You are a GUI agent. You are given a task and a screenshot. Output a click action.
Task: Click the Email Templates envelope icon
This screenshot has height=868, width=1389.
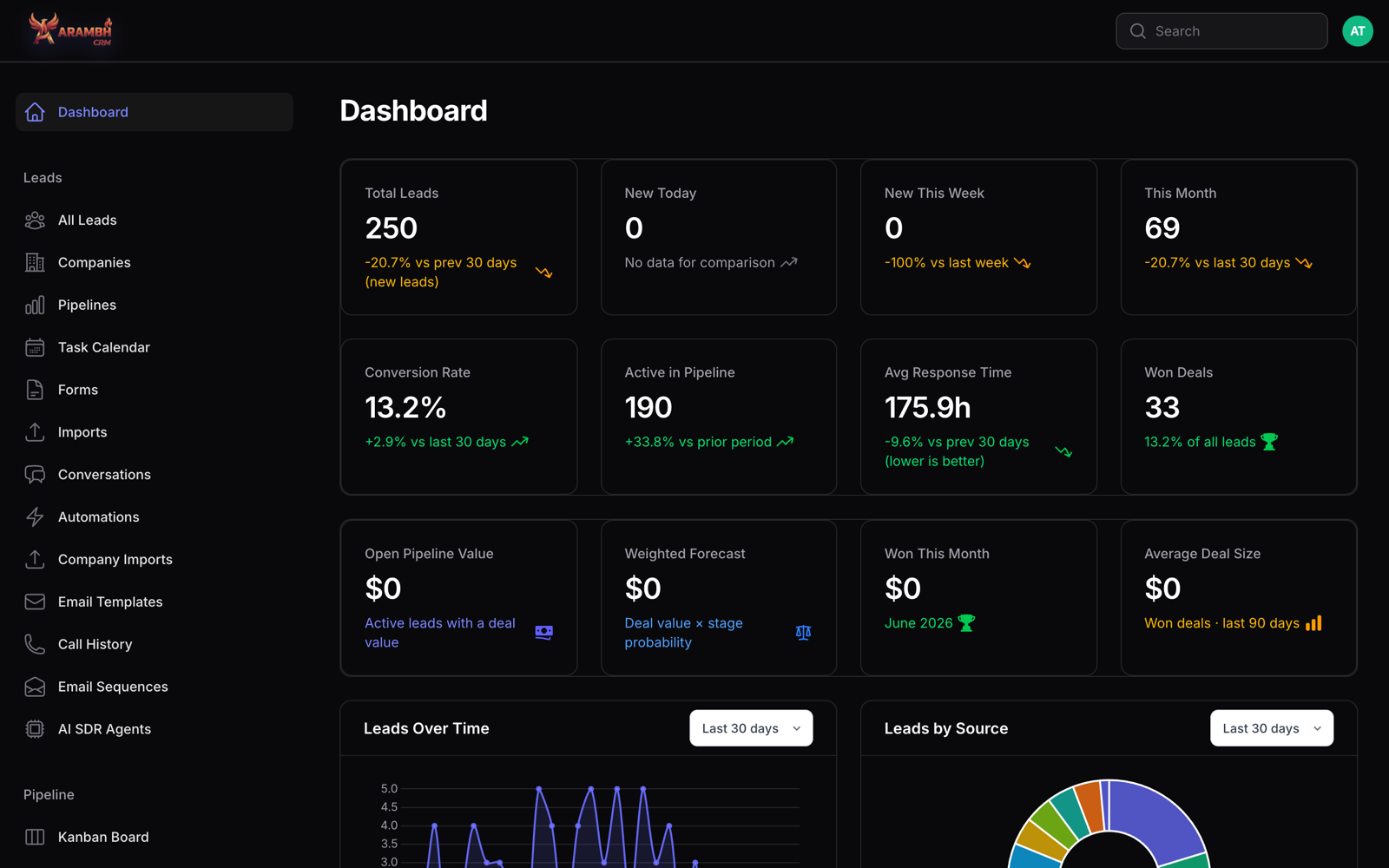tap(35, 602)
